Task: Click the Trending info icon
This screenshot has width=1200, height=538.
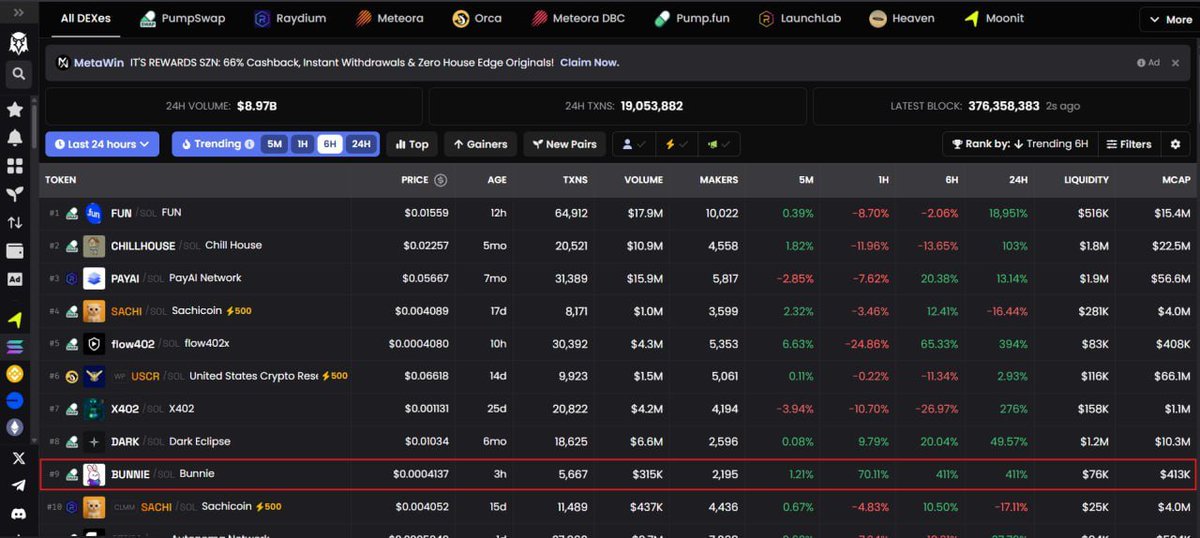Action: click(249, 144)
